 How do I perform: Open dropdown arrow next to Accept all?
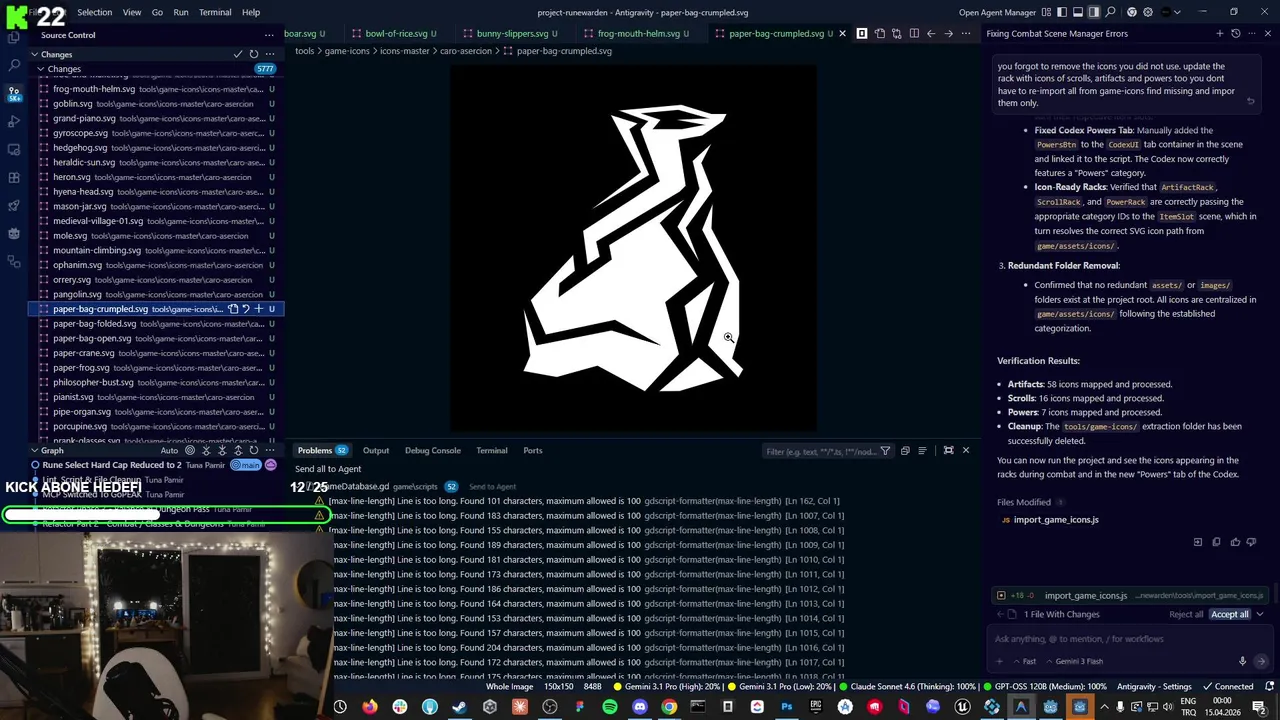point(1259,614)
